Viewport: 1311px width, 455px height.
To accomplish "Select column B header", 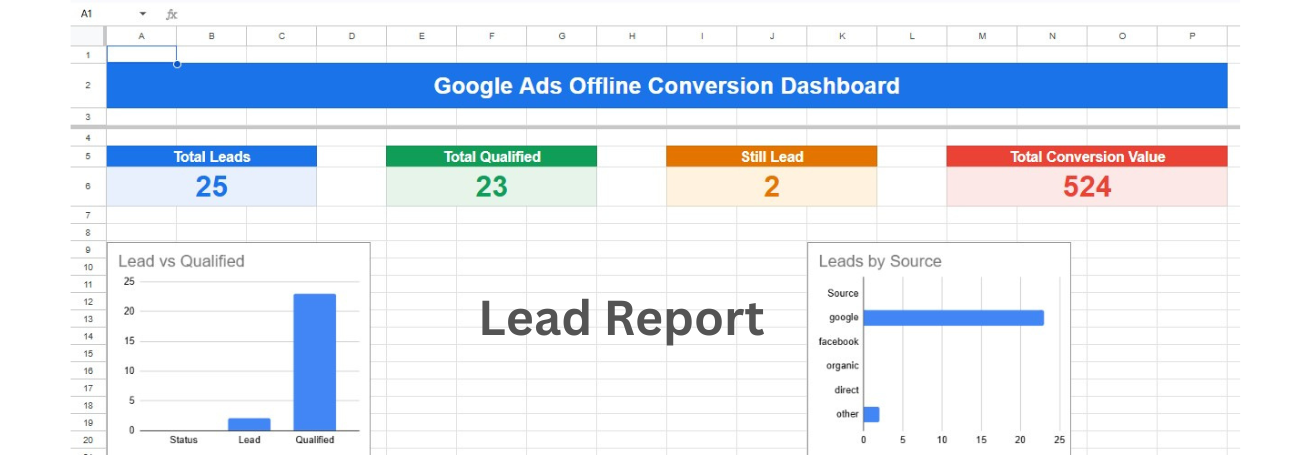I will click(x=211, y=36).
